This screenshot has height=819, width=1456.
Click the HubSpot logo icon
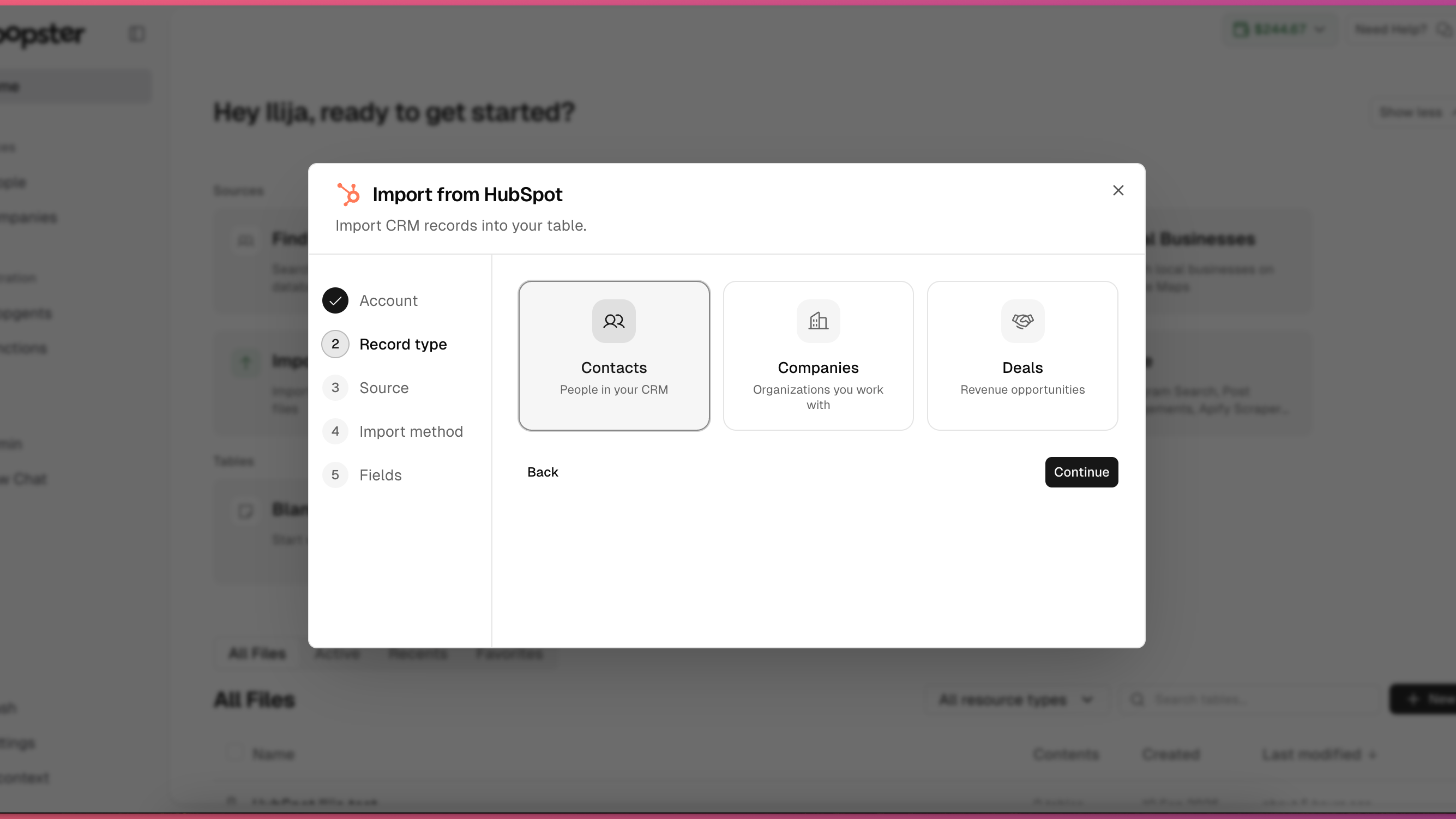click(348, 194)
